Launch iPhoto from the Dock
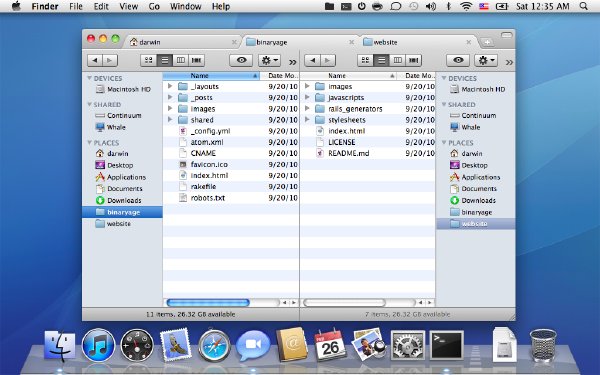Screen dimensions: 600x375 coord(368,344)
